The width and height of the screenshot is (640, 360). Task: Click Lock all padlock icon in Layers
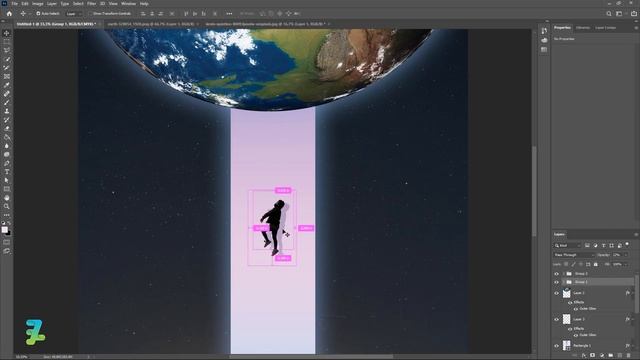pos(596,264)
